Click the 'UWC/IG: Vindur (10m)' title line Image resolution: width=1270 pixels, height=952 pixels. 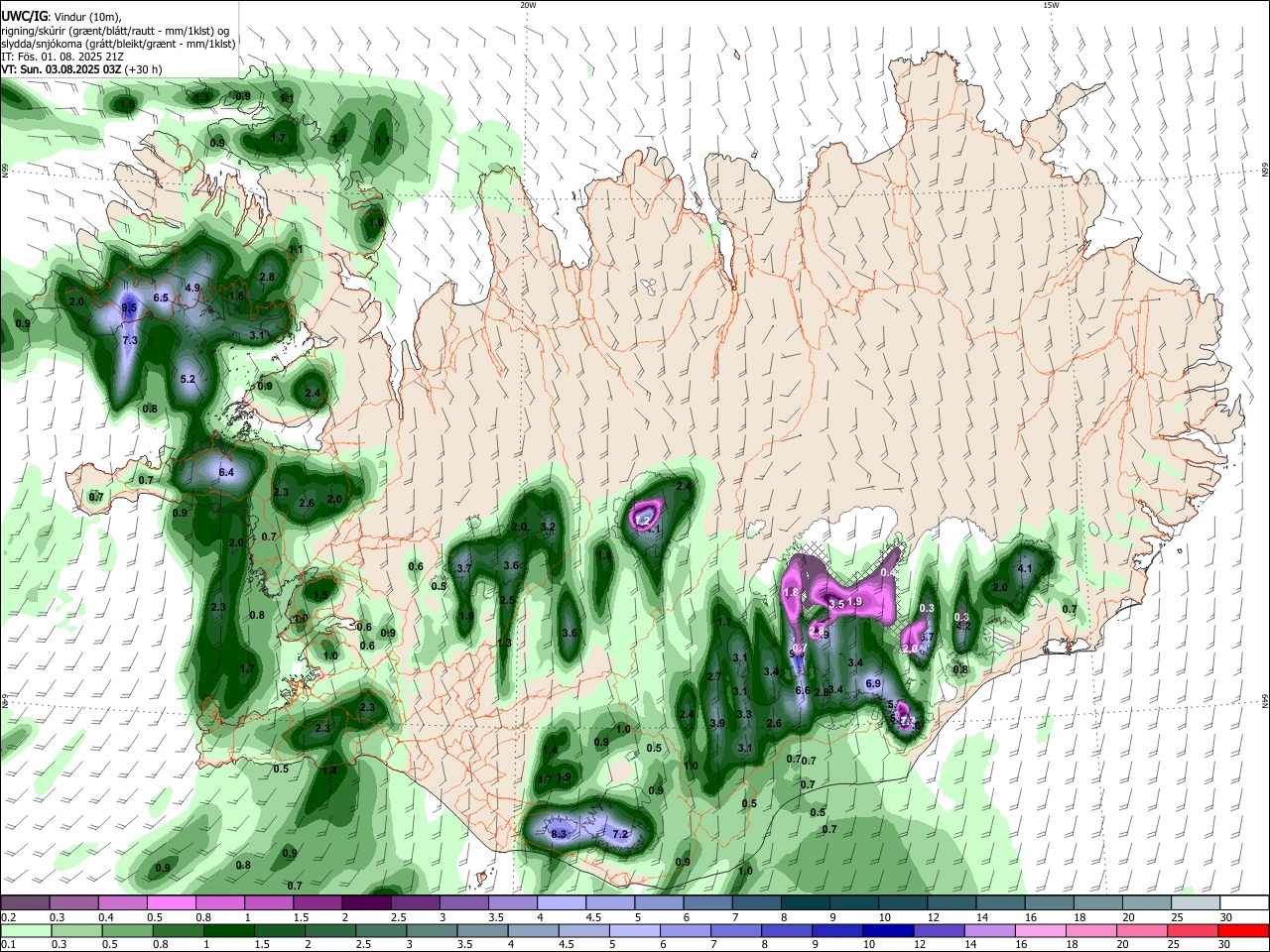[x=60, y=15]
